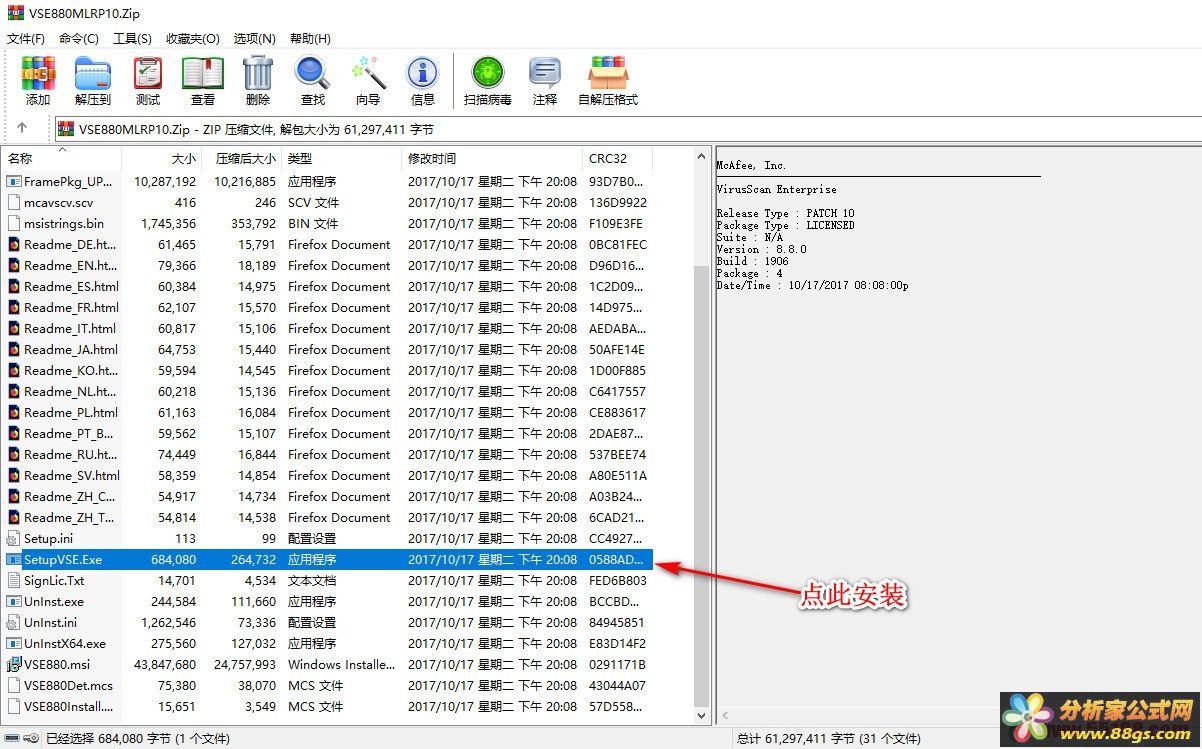The height and width of the screenshot is (749, 1202).
Task: Click the 删除 (Delete) trash icon
Action: [x=258, y=73]
